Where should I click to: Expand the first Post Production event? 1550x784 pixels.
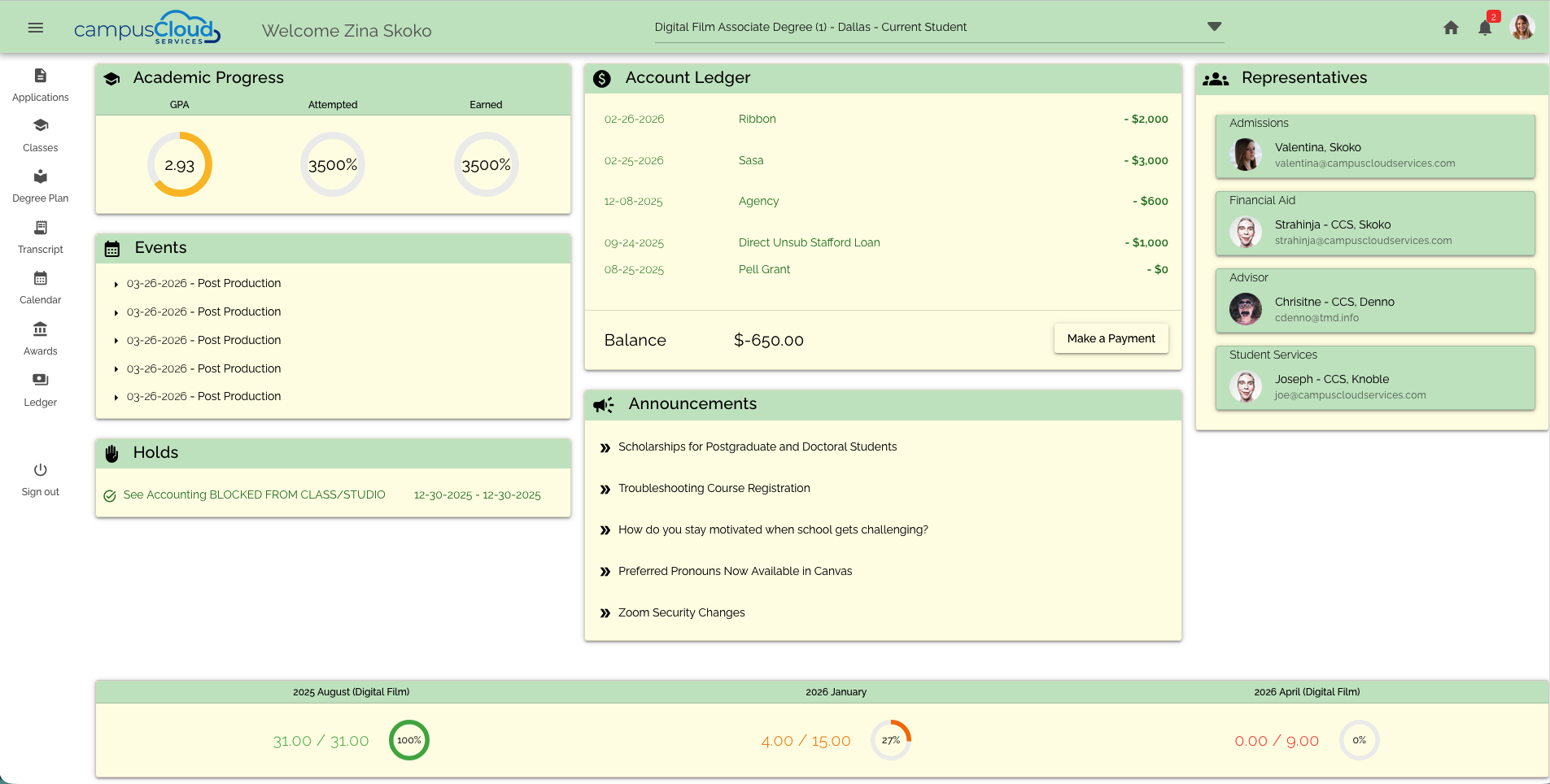tap(116, 284)
